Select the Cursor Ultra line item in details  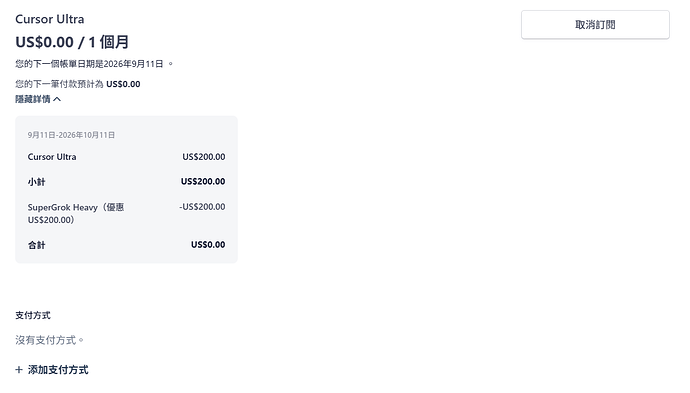(x=52, y=157)
